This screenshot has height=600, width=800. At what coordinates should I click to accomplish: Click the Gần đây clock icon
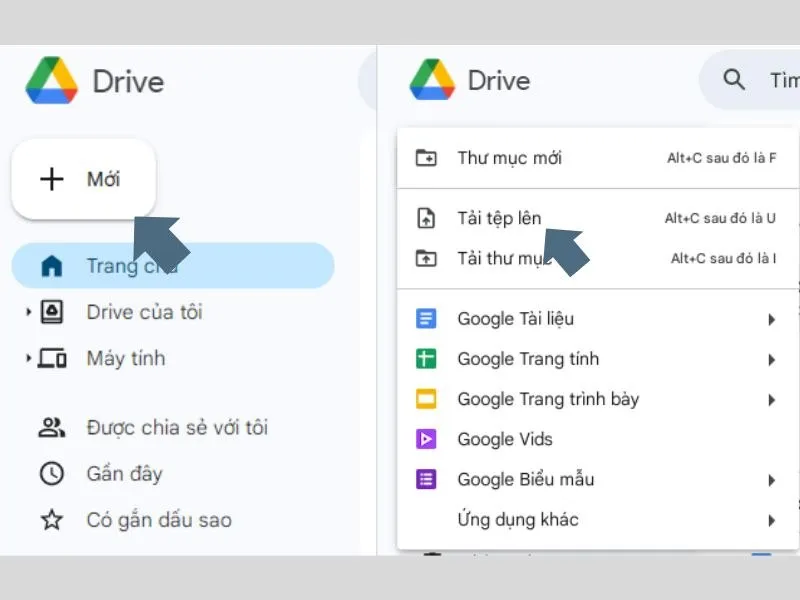tap(52, 473)
